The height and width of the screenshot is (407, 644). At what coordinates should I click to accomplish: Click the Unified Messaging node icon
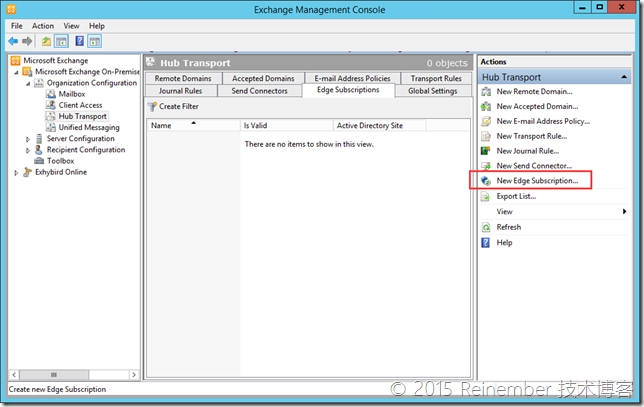(x=51, y=127)
